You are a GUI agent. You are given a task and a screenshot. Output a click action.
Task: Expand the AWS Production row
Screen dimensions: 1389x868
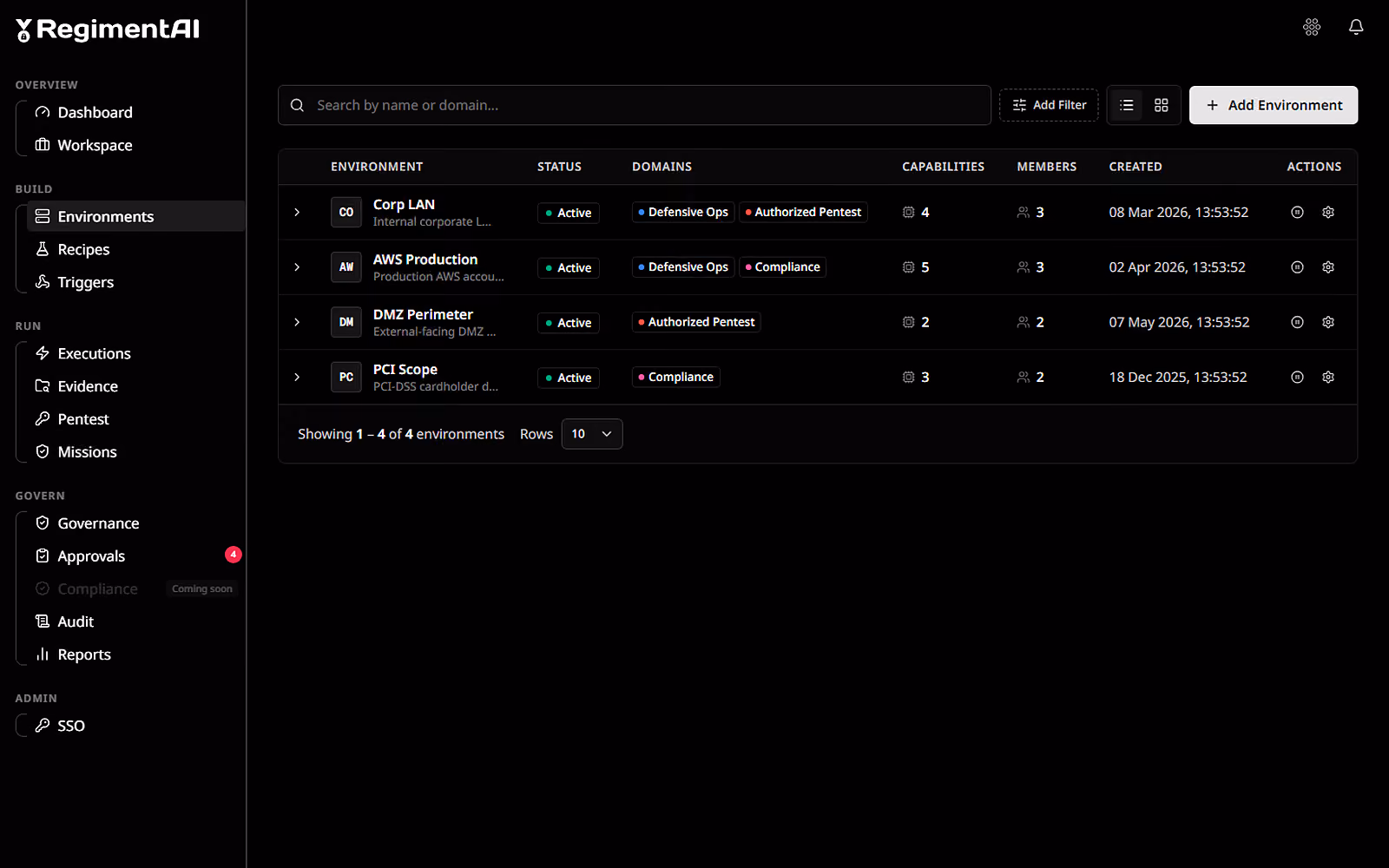point(297,267)
